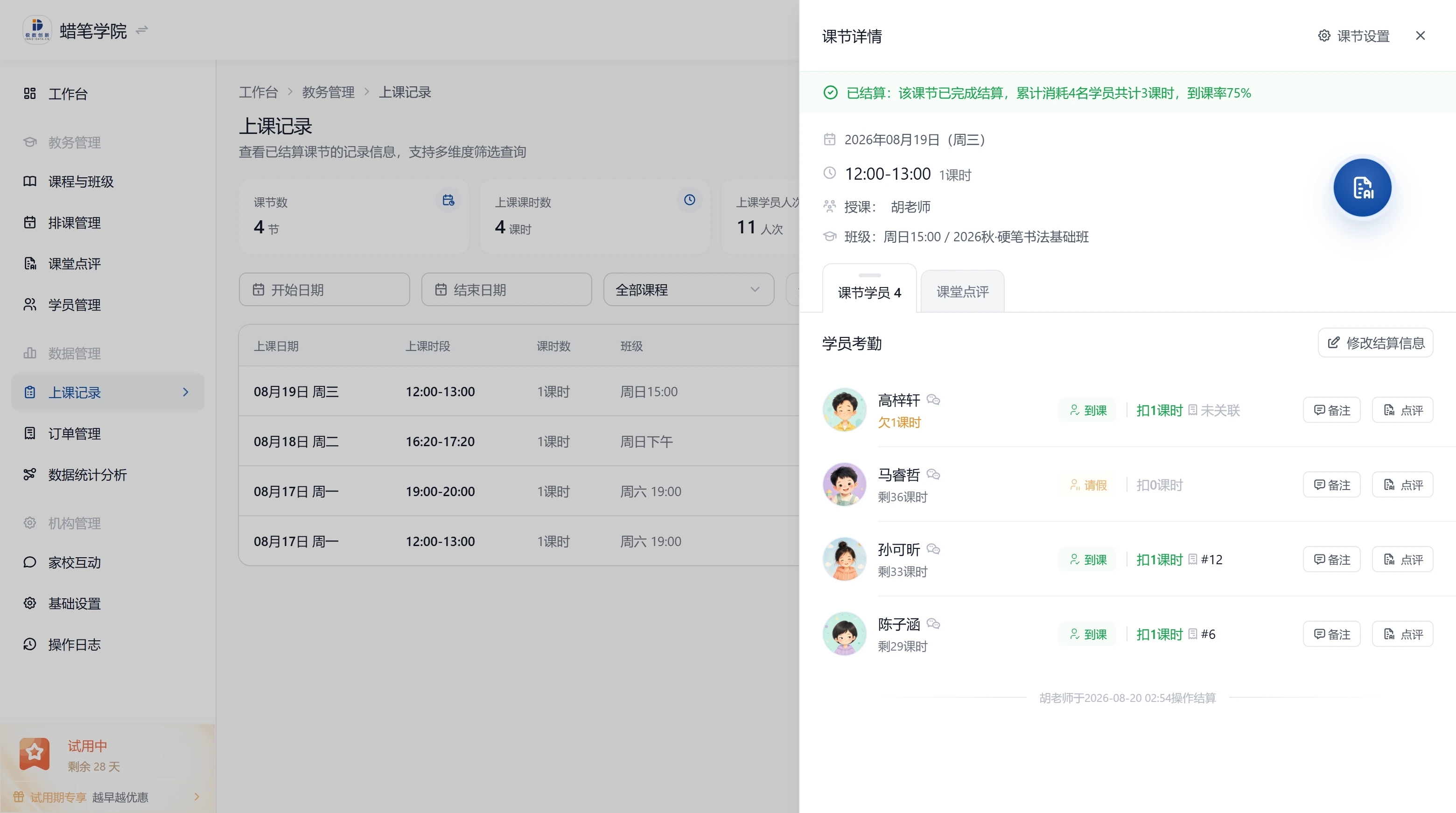
Task: Click WeChat icon beside 孙可昕
Action: (933, 549)
